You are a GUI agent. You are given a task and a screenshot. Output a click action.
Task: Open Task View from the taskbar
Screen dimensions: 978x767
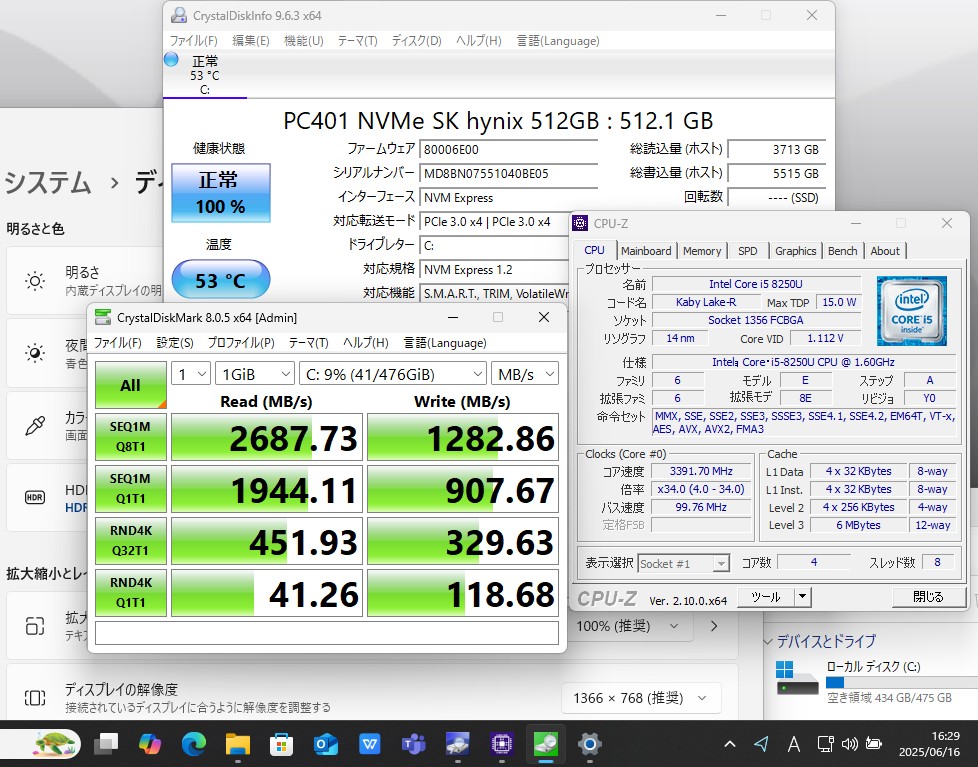[106, 743]
